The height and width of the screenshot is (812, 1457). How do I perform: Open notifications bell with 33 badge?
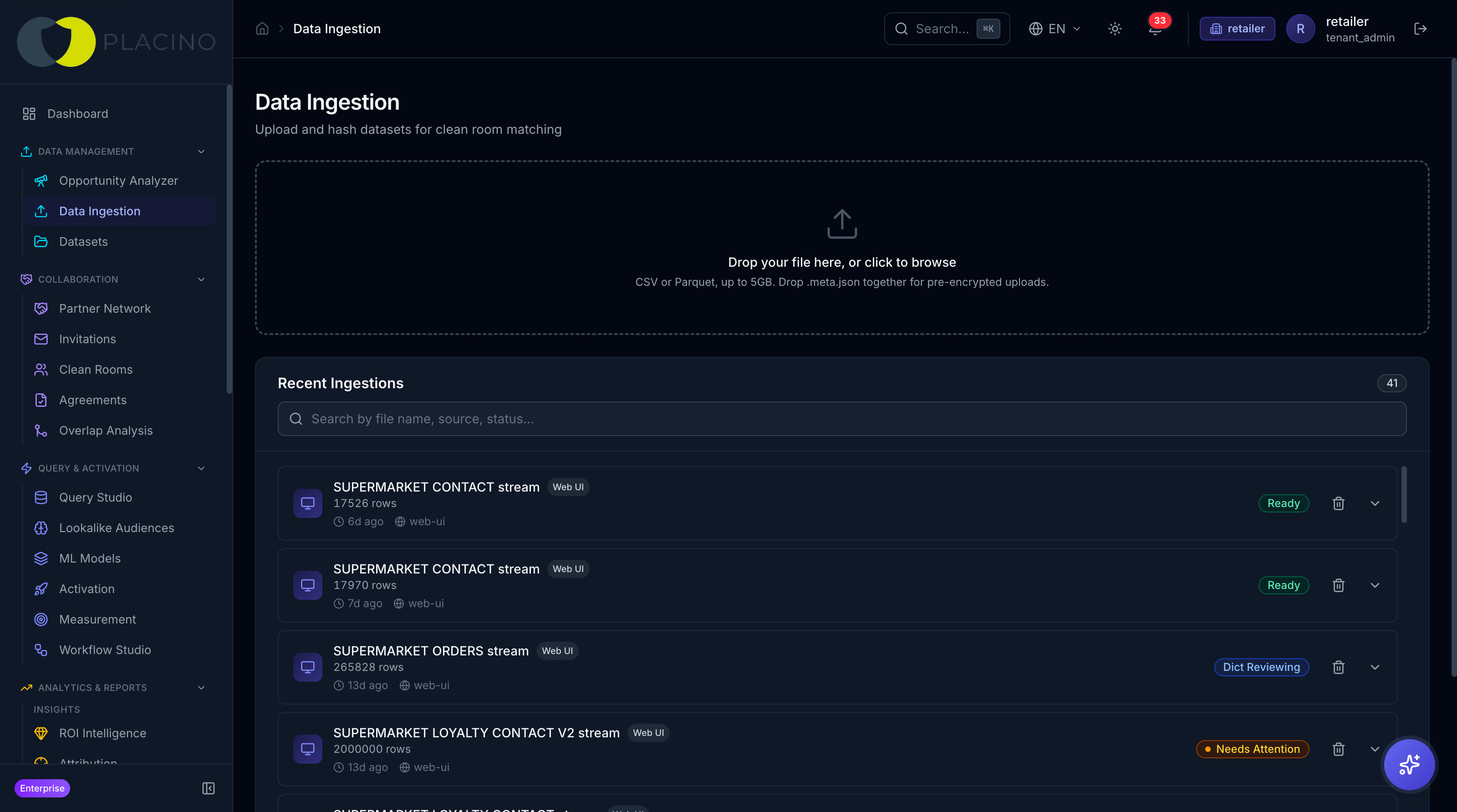(x=1155, y=28)
